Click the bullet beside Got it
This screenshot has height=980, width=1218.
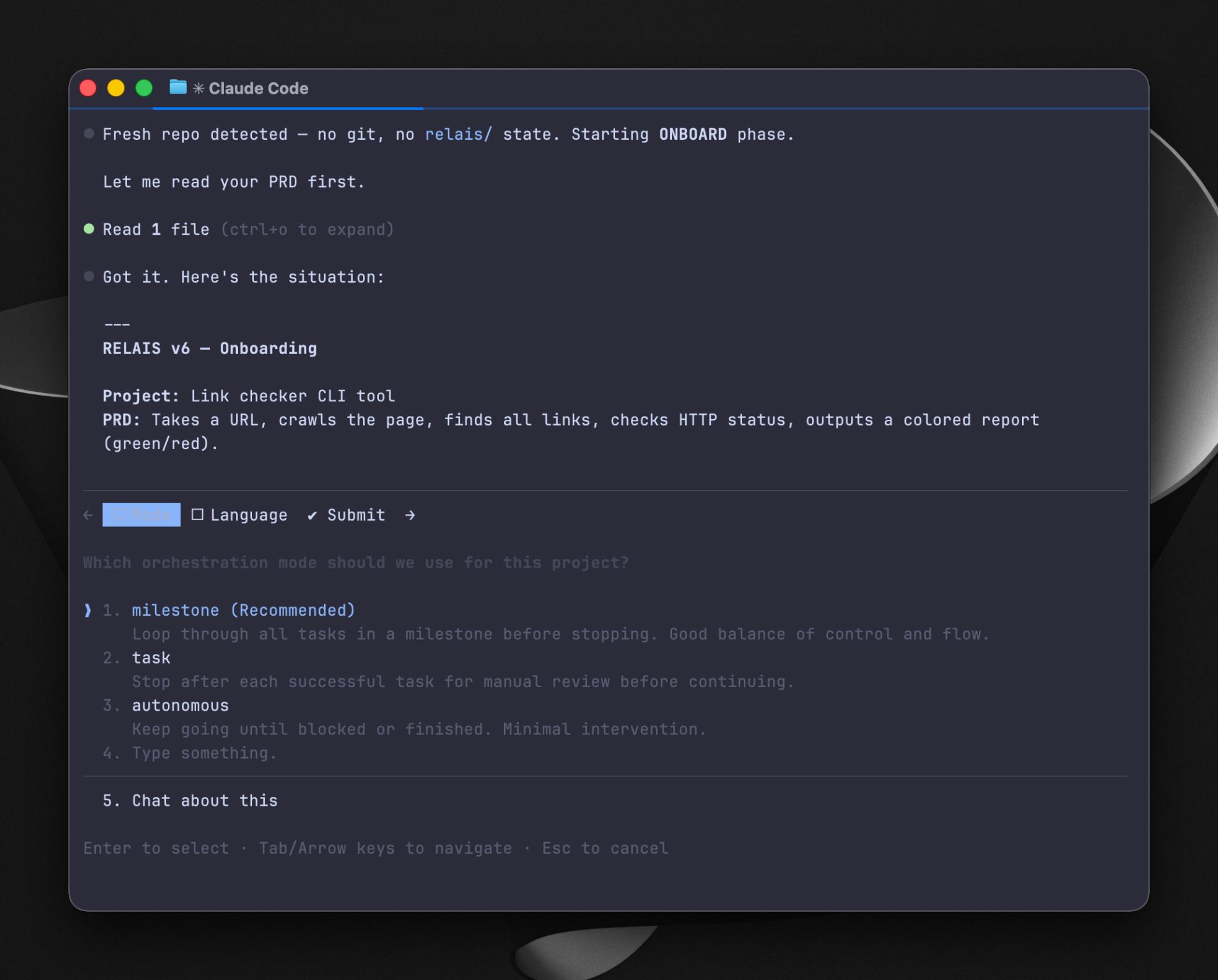[89, 276]
